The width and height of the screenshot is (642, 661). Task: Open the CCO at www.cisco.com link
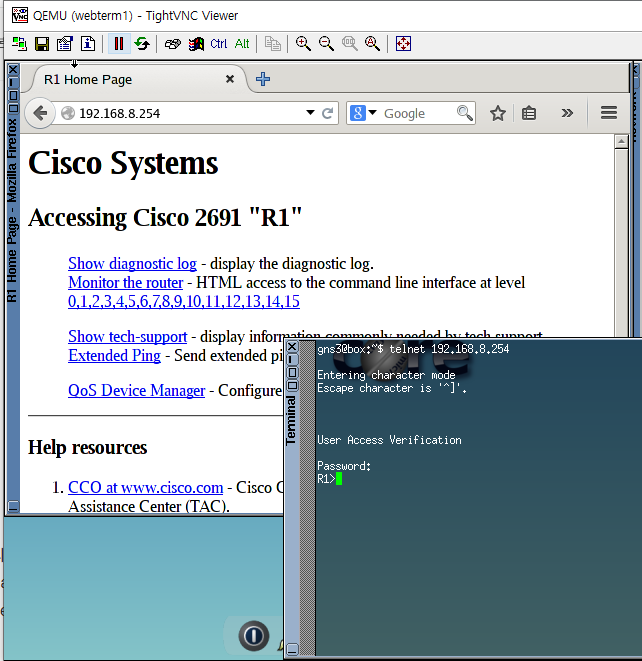click(145, 487)
